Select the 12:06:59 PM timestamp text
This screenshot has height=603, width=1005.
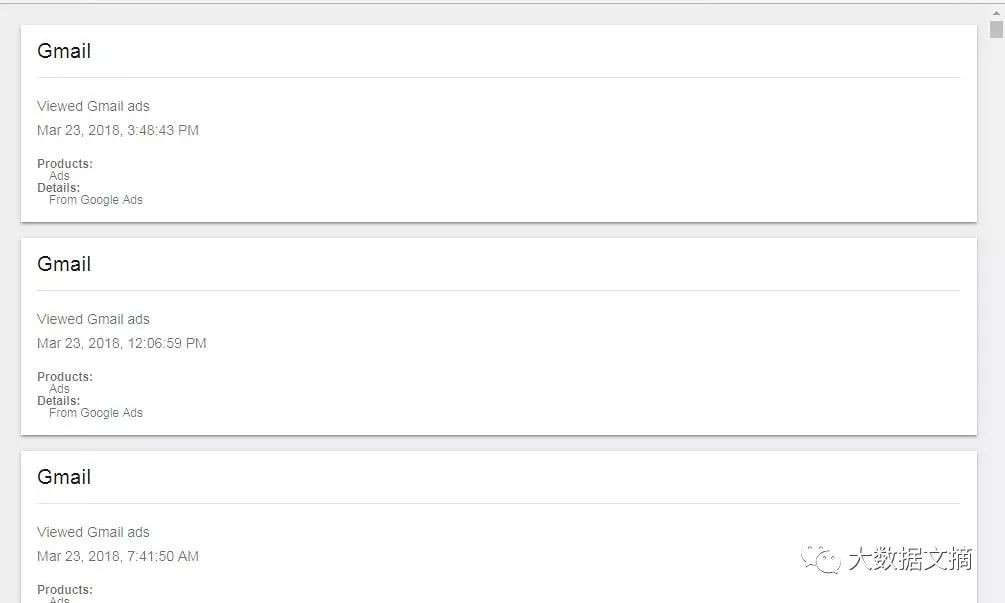[x=122, y=343]
